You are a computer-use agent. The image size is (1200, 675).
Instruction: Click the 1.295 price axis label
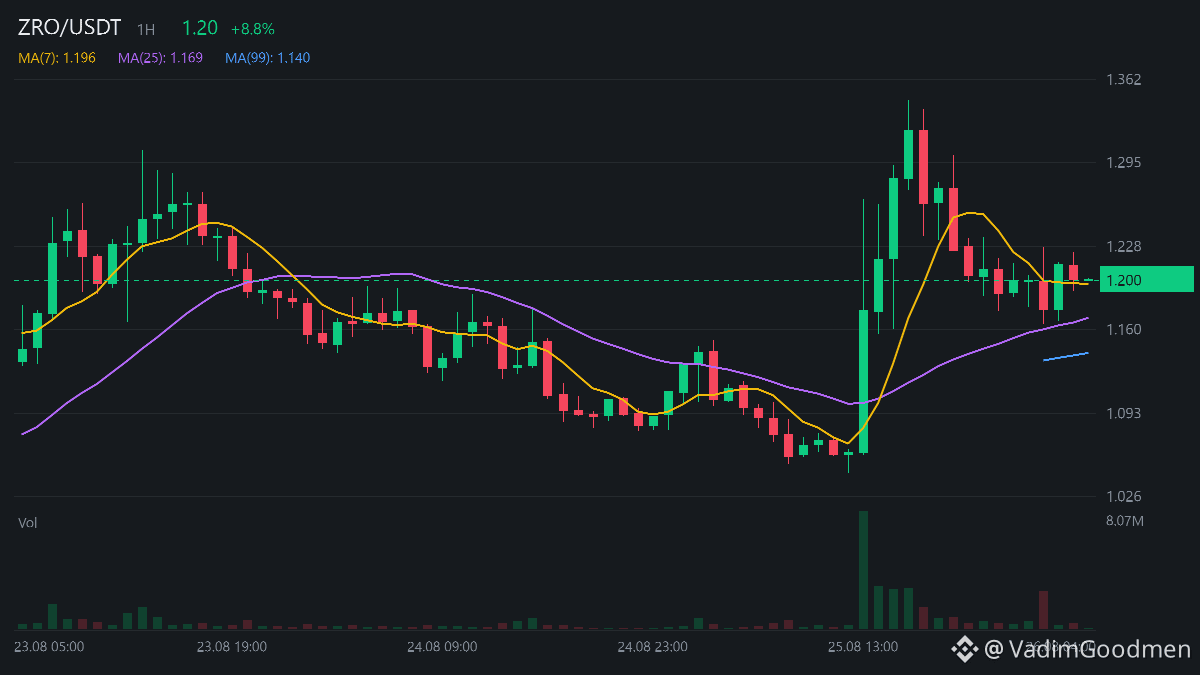tap(1124, 162)
